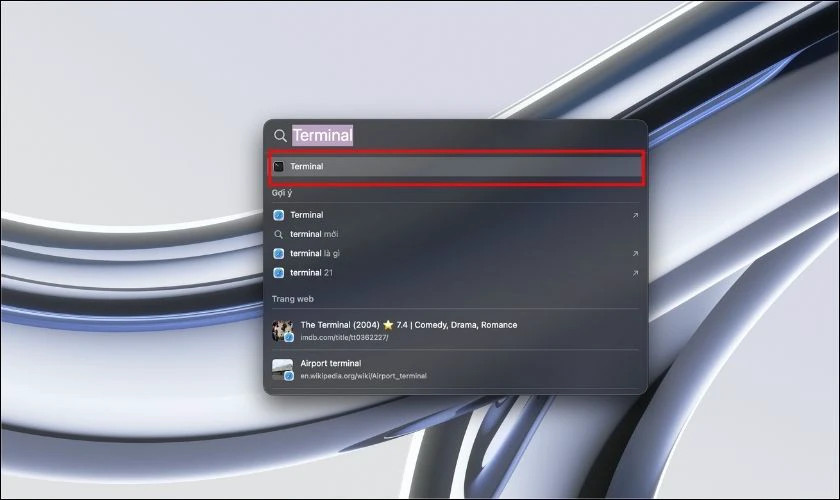Click the Spotlight magnifying glass icon
The height and width of the screenshot is (500, 840).
click(280, 136)
